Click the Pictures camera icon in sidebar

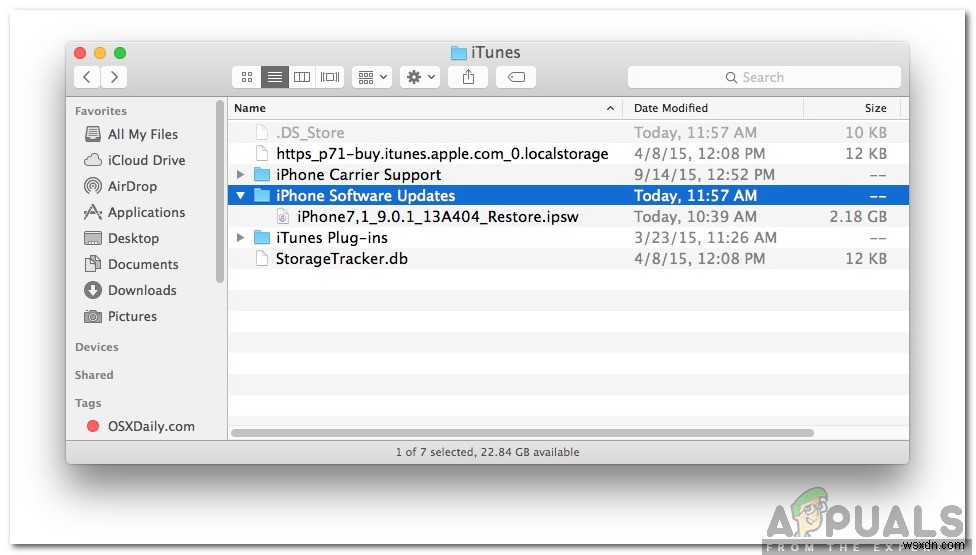tap(93, 316)
